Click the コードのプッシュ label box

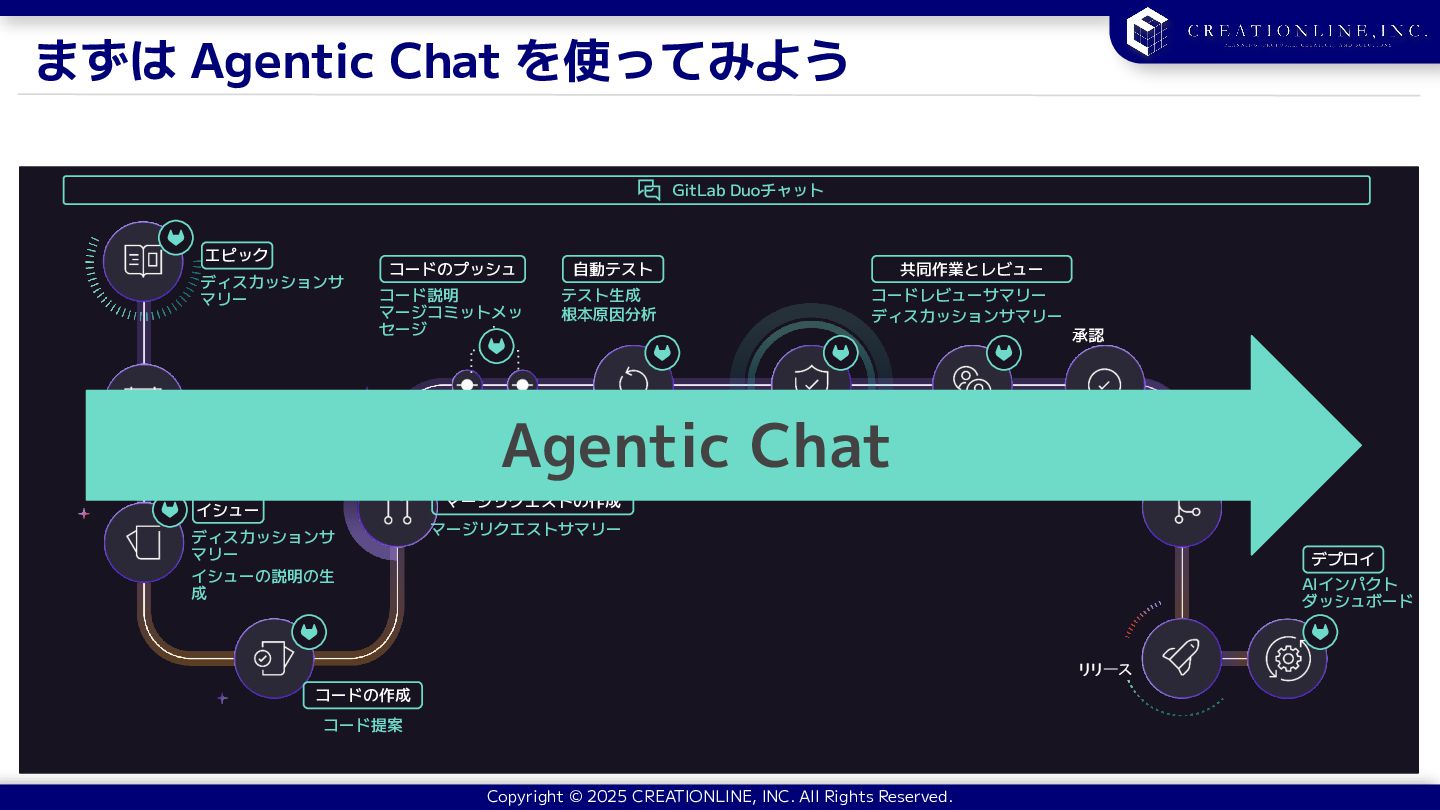452,269
